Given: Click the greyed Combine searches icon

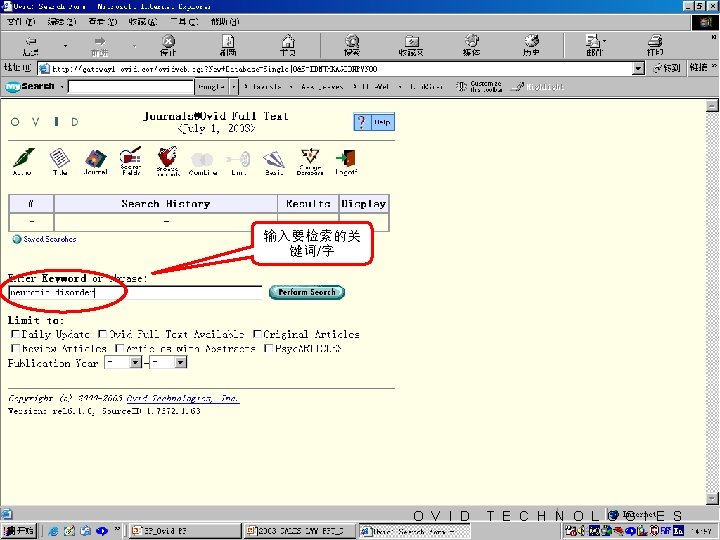Looking at the screenshot, I should (x=202, y=163).
